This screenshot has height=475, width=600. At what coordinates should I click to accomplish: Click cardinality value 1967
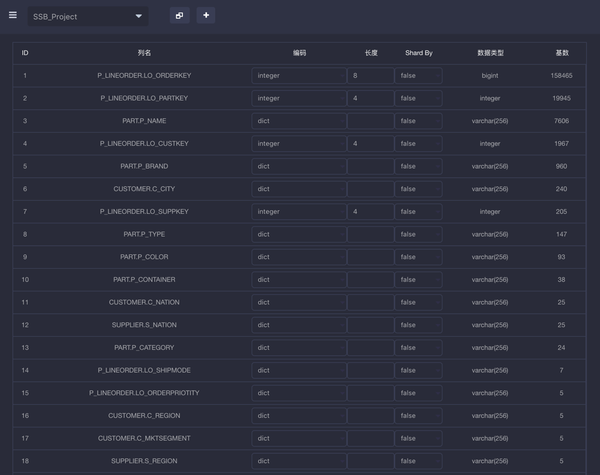point(561,144)
